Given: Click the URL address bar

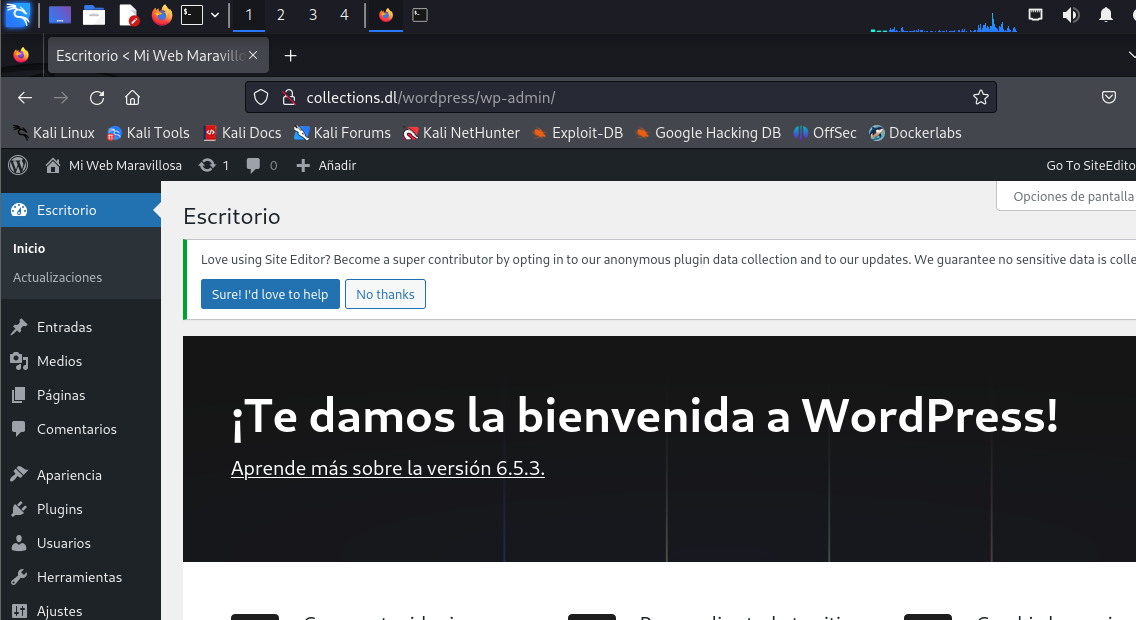Looking at the screenshot, I should pyautogui.click(x=621, y=98).
